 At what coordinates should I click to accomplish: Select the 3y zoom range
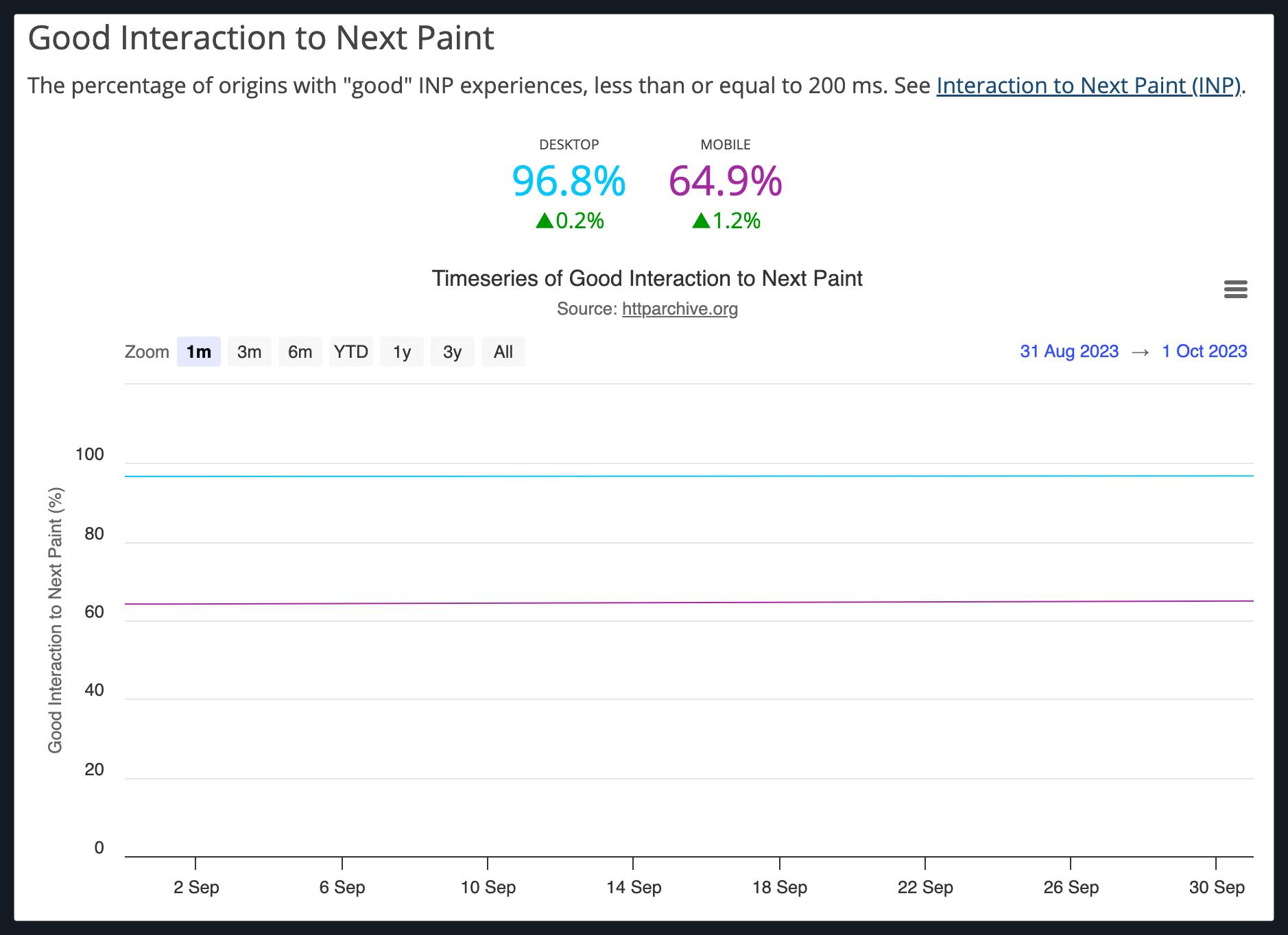pyautogui.click(x=452, y=352)
